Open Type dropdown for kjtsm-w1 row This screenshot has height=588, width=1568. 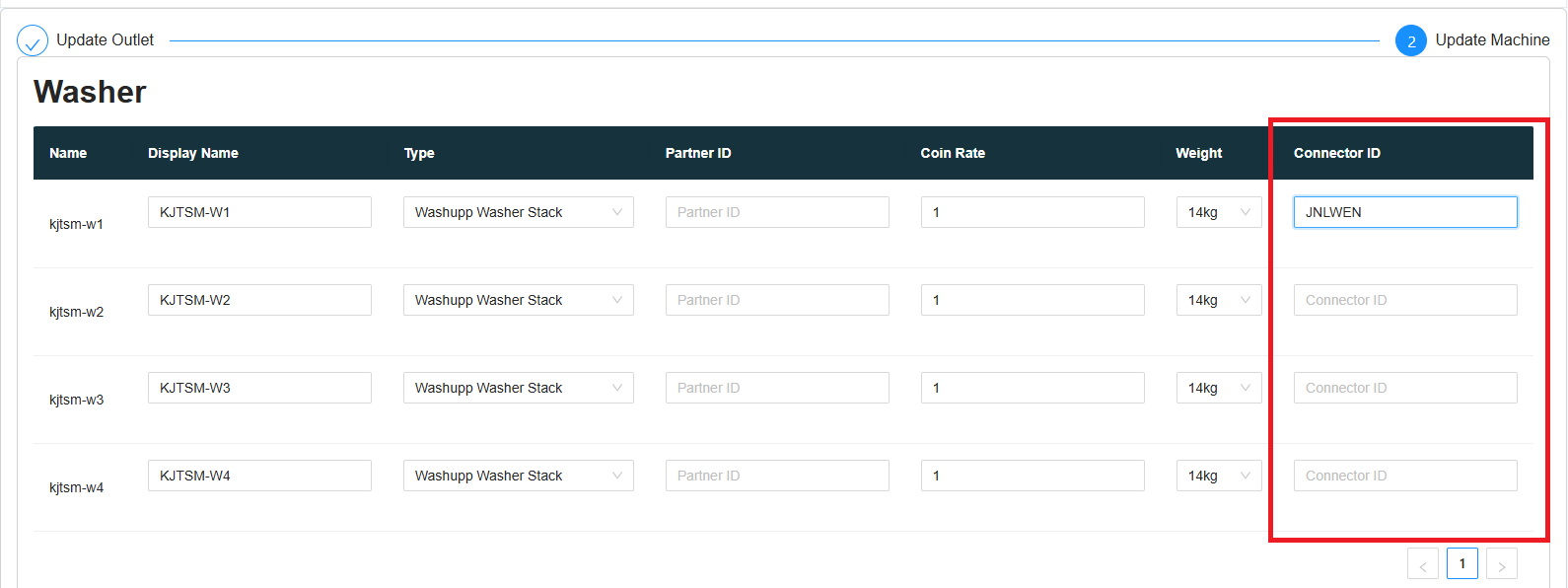pyautogui.click(x=519, y=212)
